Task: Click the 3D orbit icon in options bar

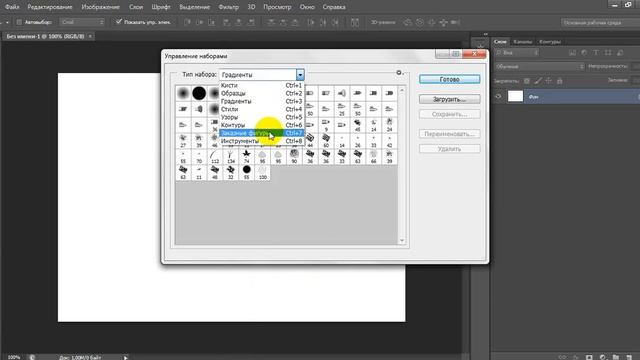Action: 407,22
